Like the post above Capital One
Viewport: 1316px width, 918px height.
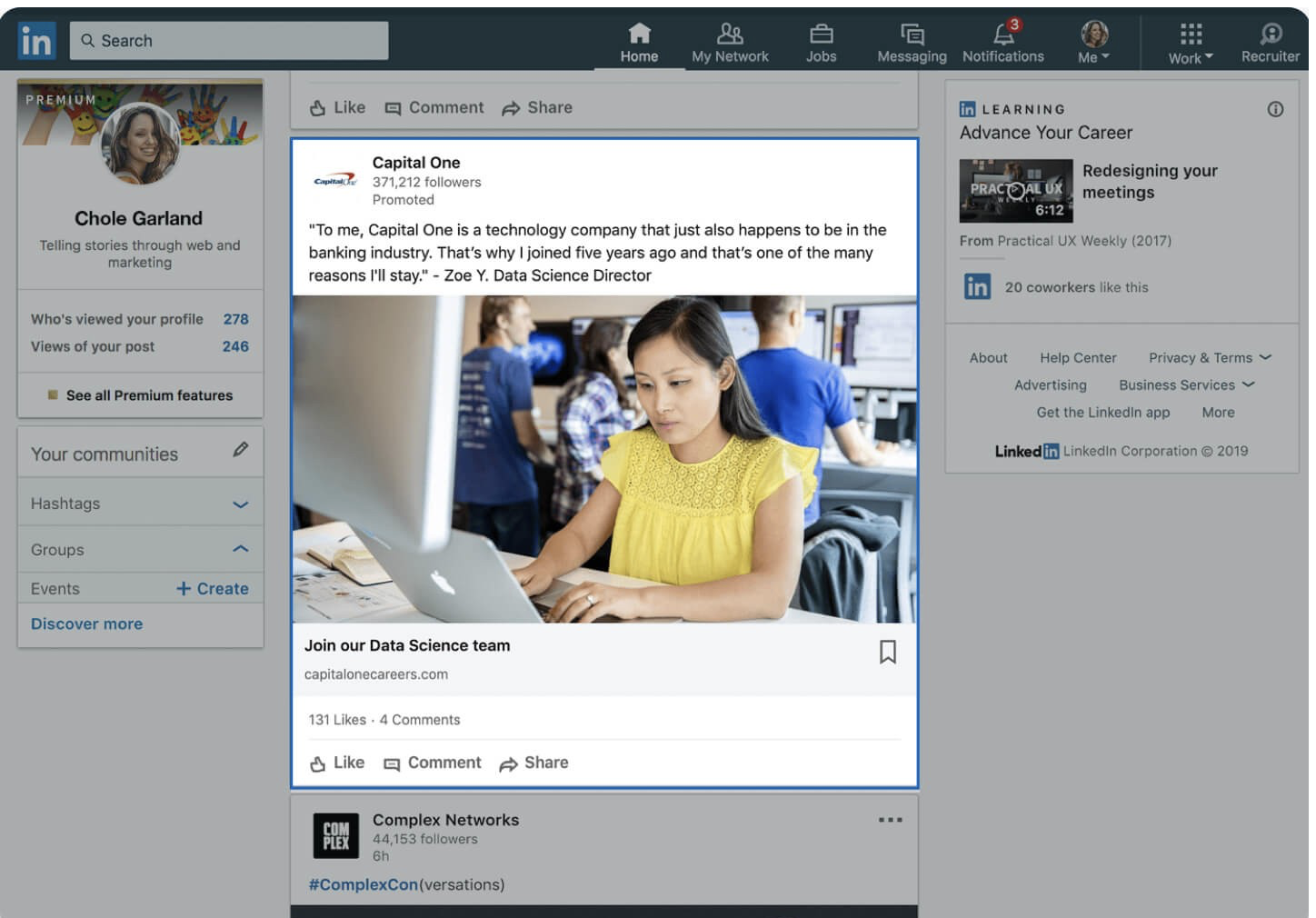337,107
